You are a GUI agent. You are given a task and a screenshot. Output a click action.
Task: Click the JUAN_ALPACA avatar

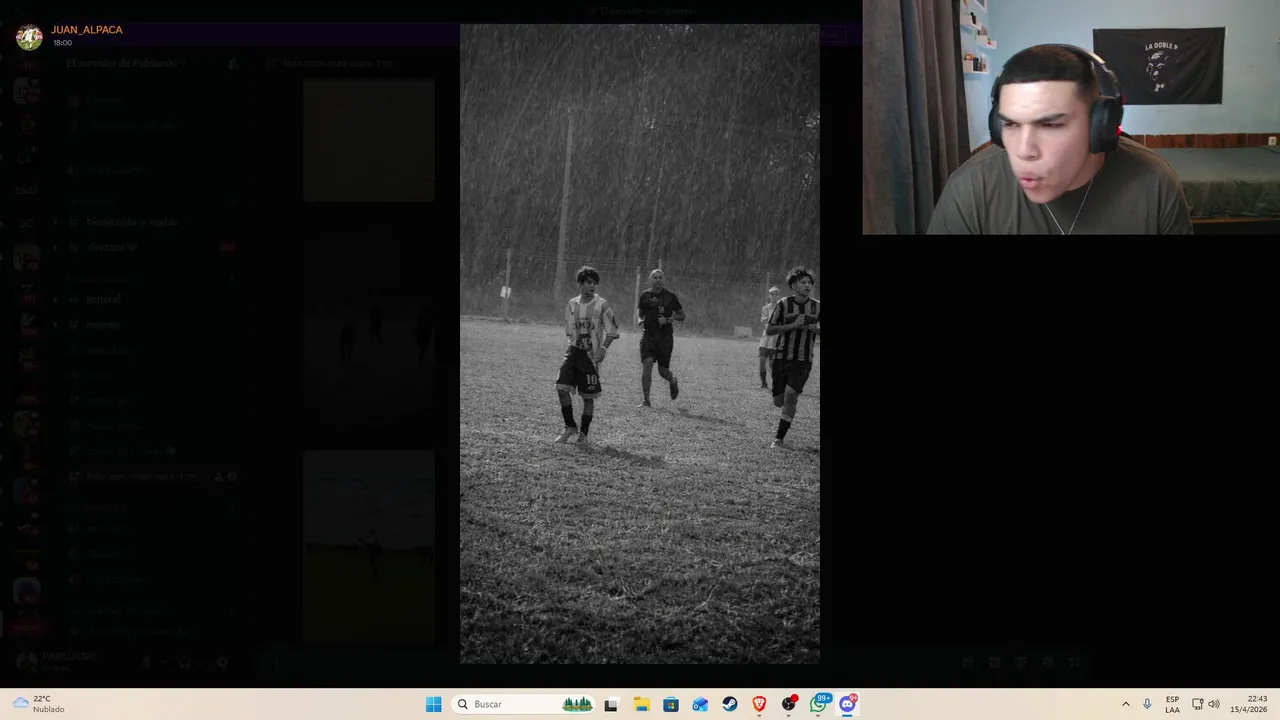click(30, 37)
